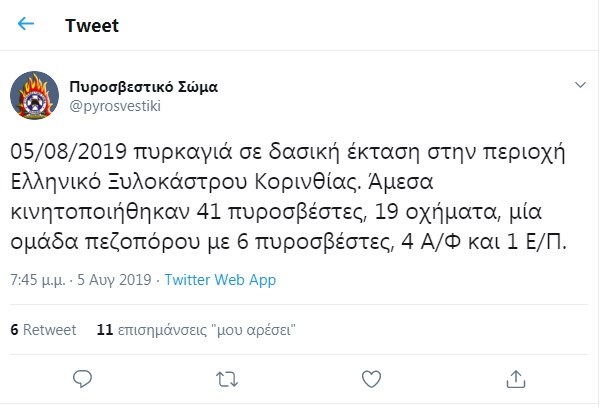Click the tweet body text paragraph
Screen dimensions: 602x408
tap(288, 197)
